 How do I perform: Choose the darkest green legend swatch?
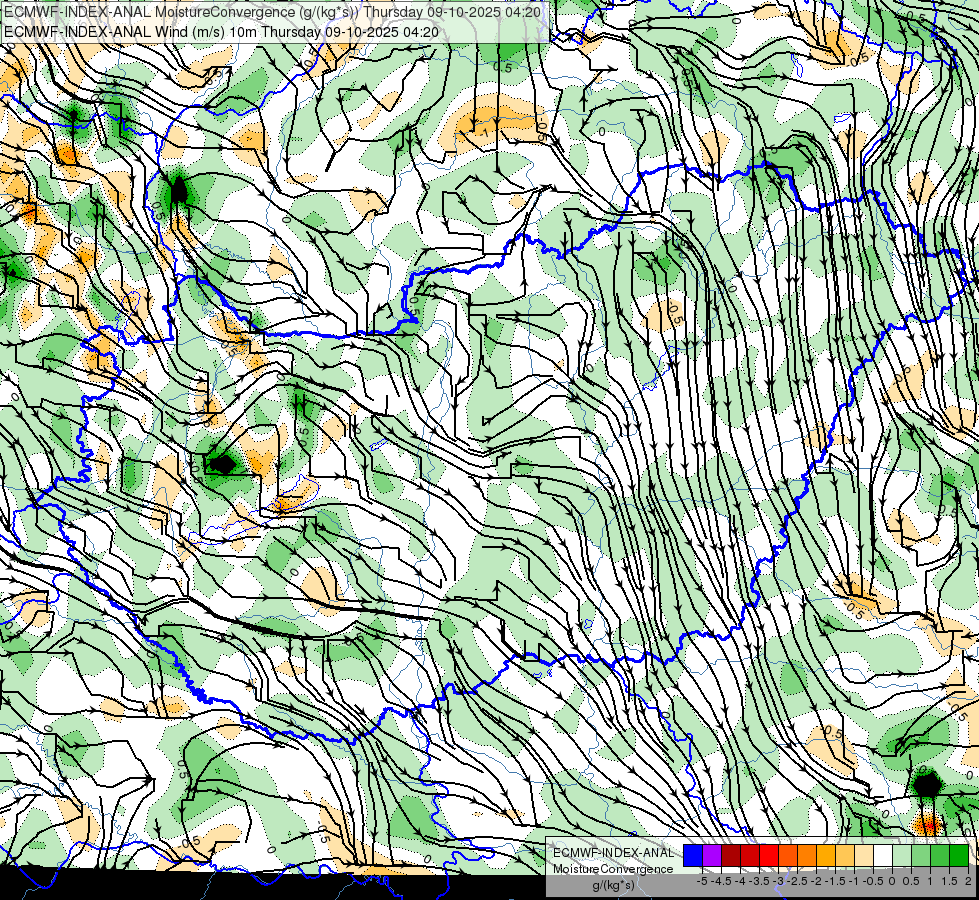click(x=959, y=856)
